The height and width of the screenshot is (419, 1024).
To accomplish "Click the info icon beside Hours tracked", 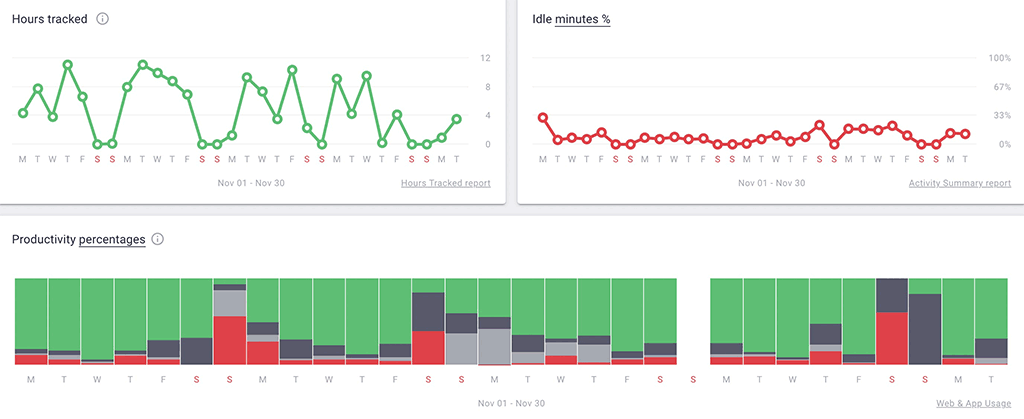I will 103,19.
